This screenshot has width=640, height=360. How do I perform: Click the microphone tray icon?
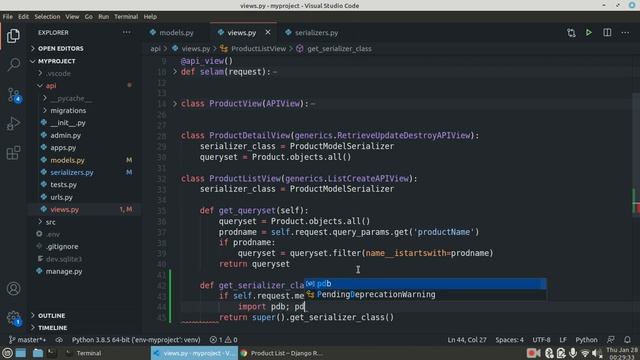coord(573,353)
